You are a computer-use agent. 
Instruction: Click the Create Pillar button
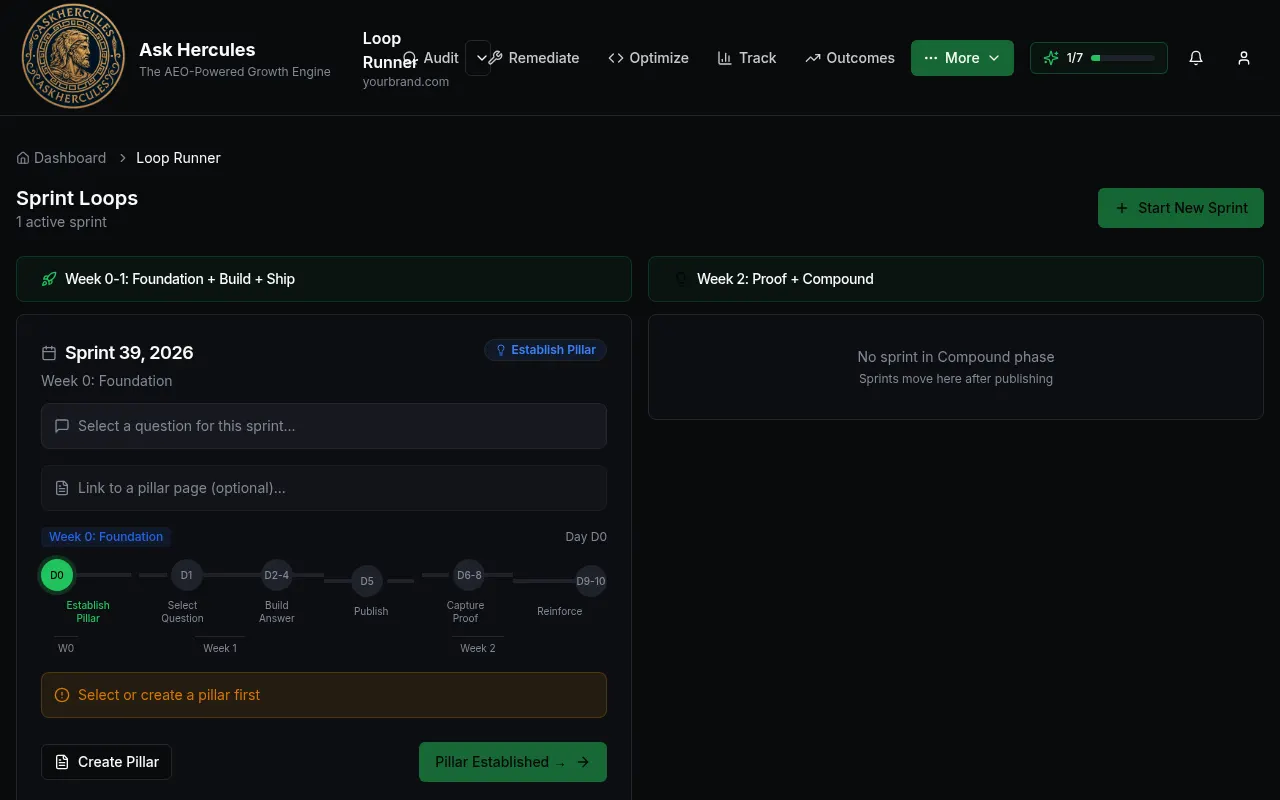pos(107,762)
